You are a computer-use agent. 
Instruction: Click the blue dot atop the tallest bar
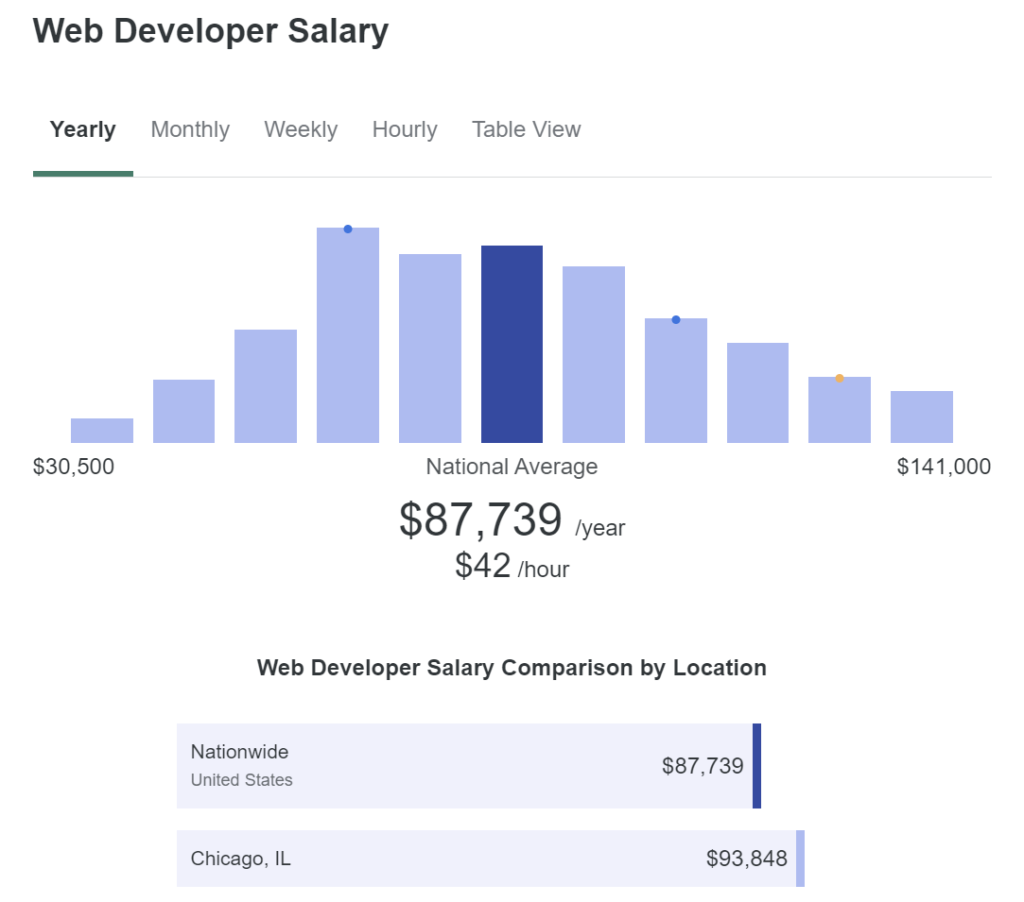(x=348, y=229)
